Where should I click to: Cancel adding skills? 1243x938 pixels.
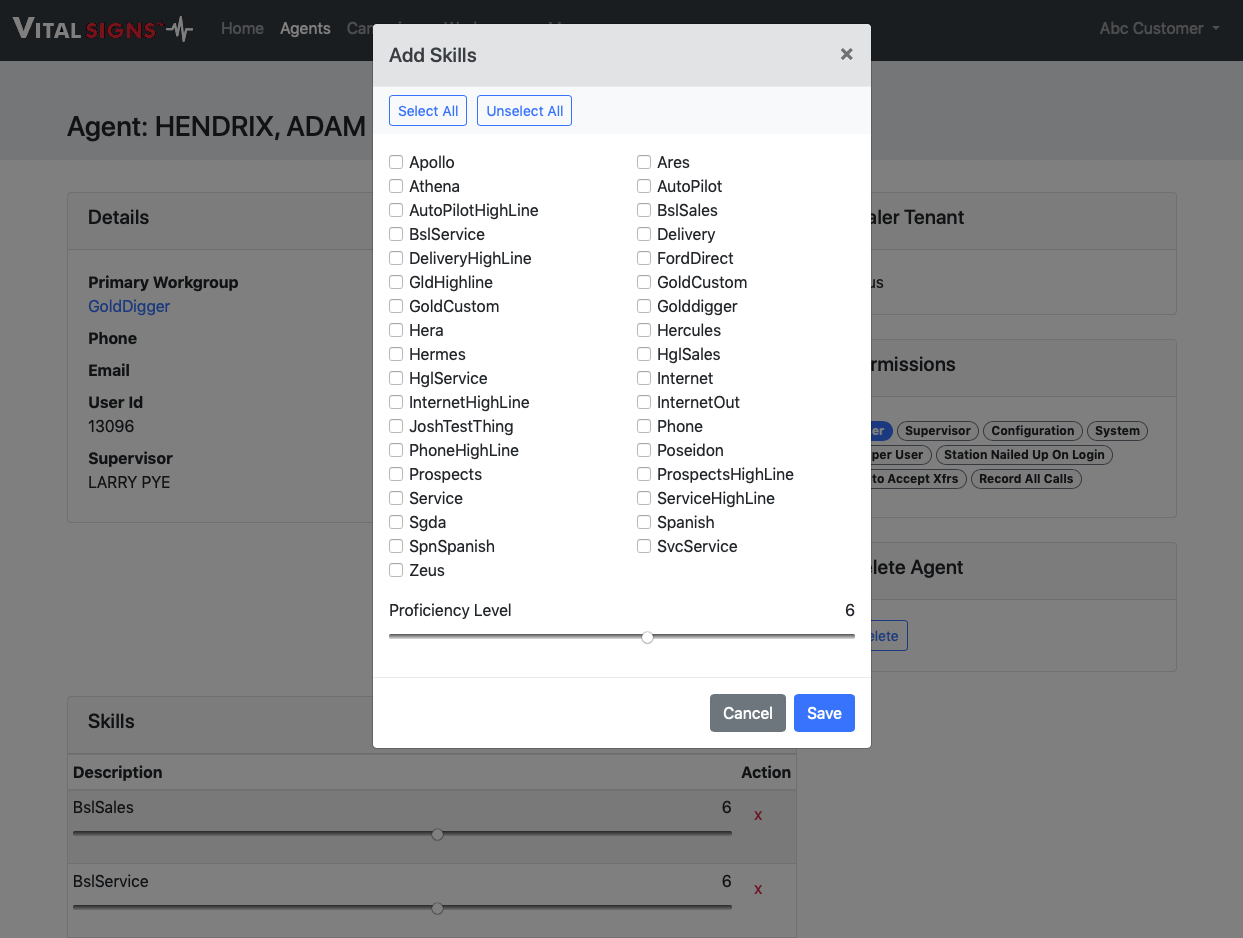click(x=747, y=713)
